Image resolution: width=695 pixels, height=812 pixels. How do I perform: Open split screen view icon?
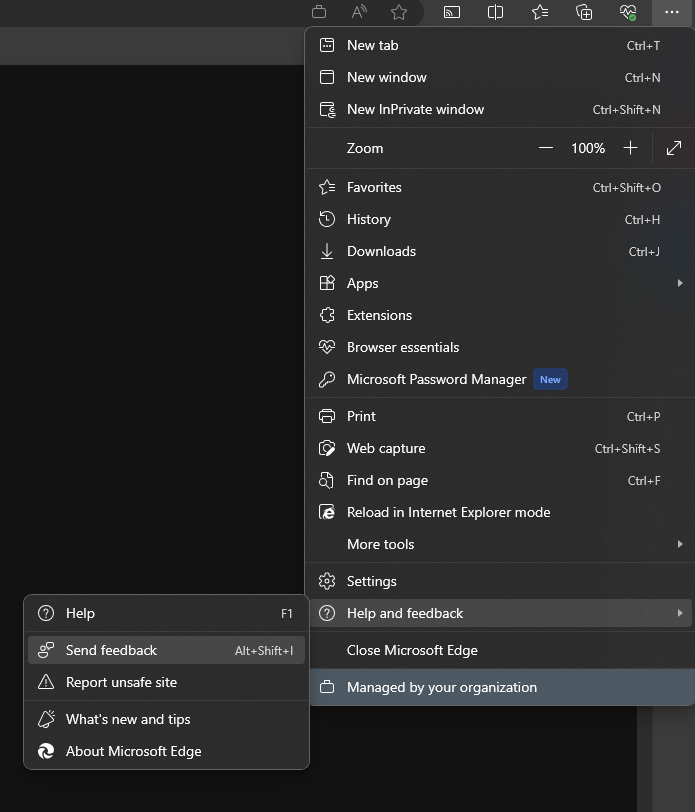pyautogui.click(x=495, y=12)
